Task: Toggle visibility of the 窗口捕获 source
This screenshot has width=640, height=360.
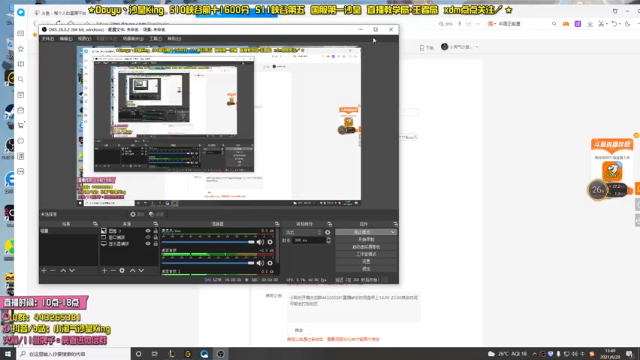Action: coord(148,237)
